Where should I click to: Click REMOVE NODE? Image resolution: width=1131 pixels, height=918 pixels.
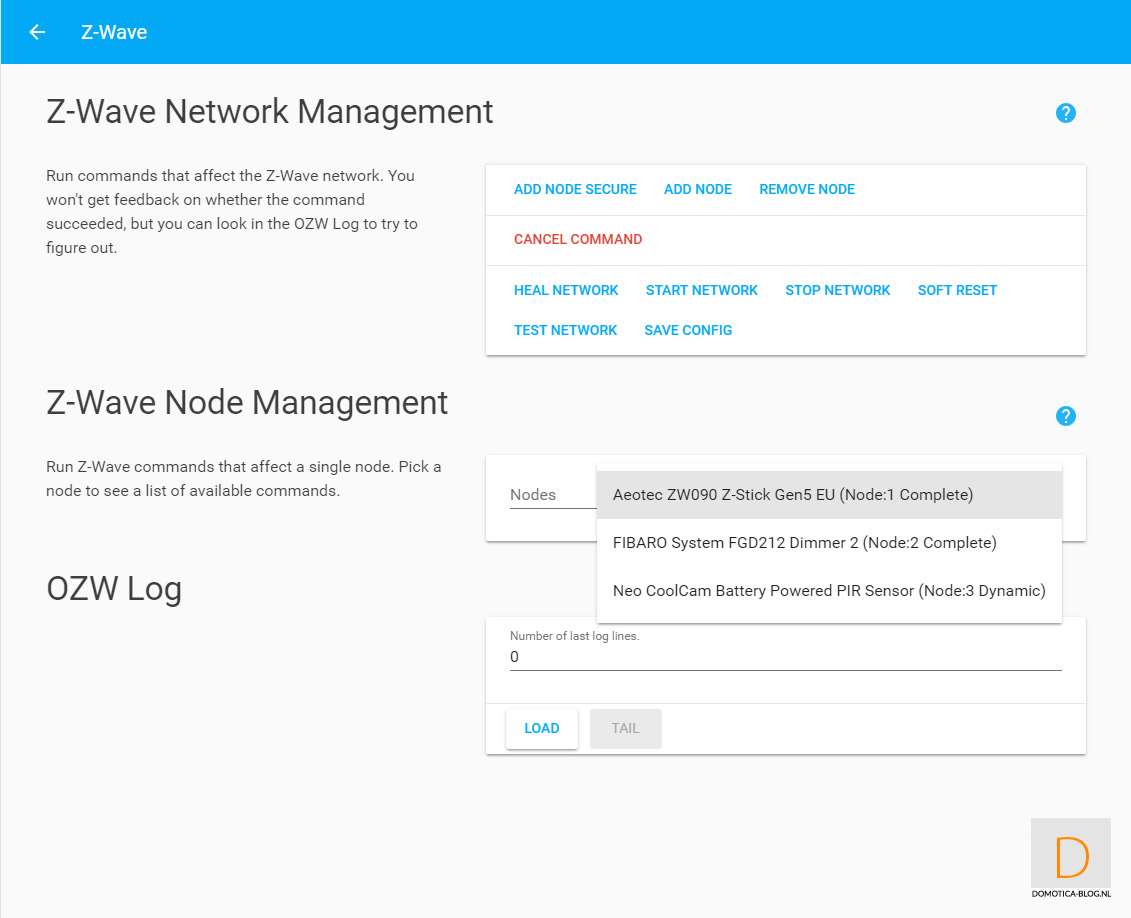[x=806, y=189]
